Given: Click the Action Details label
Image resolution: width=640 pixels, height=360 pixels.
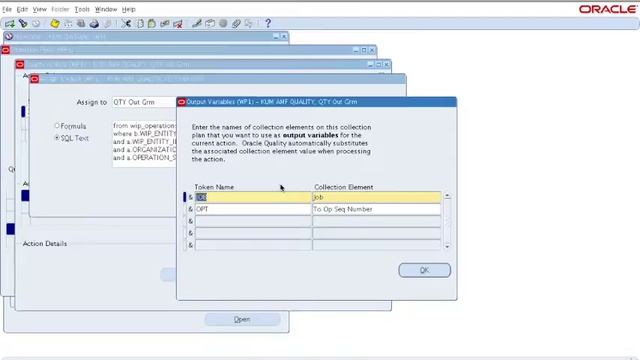Looking at the screenshot, I should point(44,244).
